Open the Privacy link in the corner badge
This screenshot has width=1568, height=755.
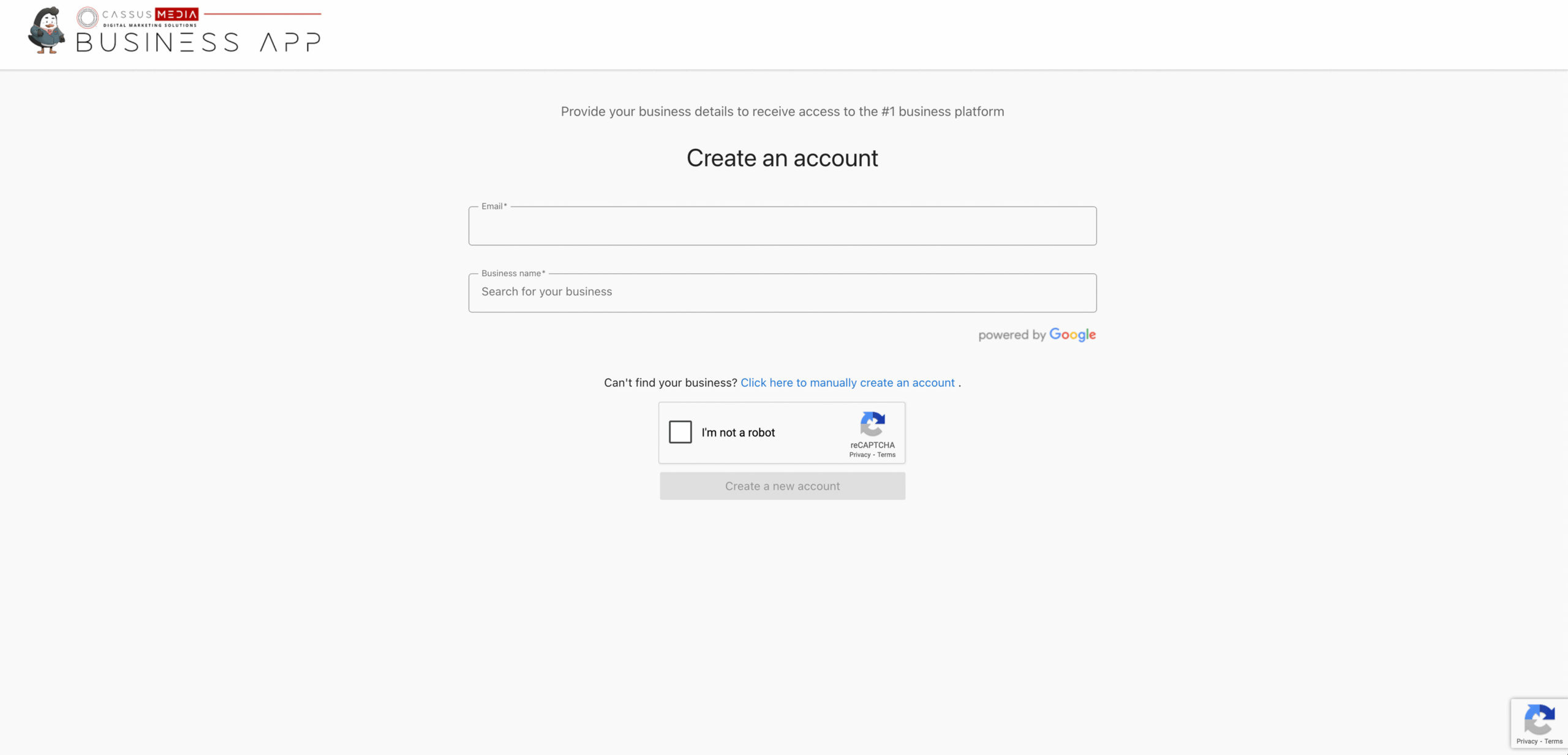(1527, 742)
